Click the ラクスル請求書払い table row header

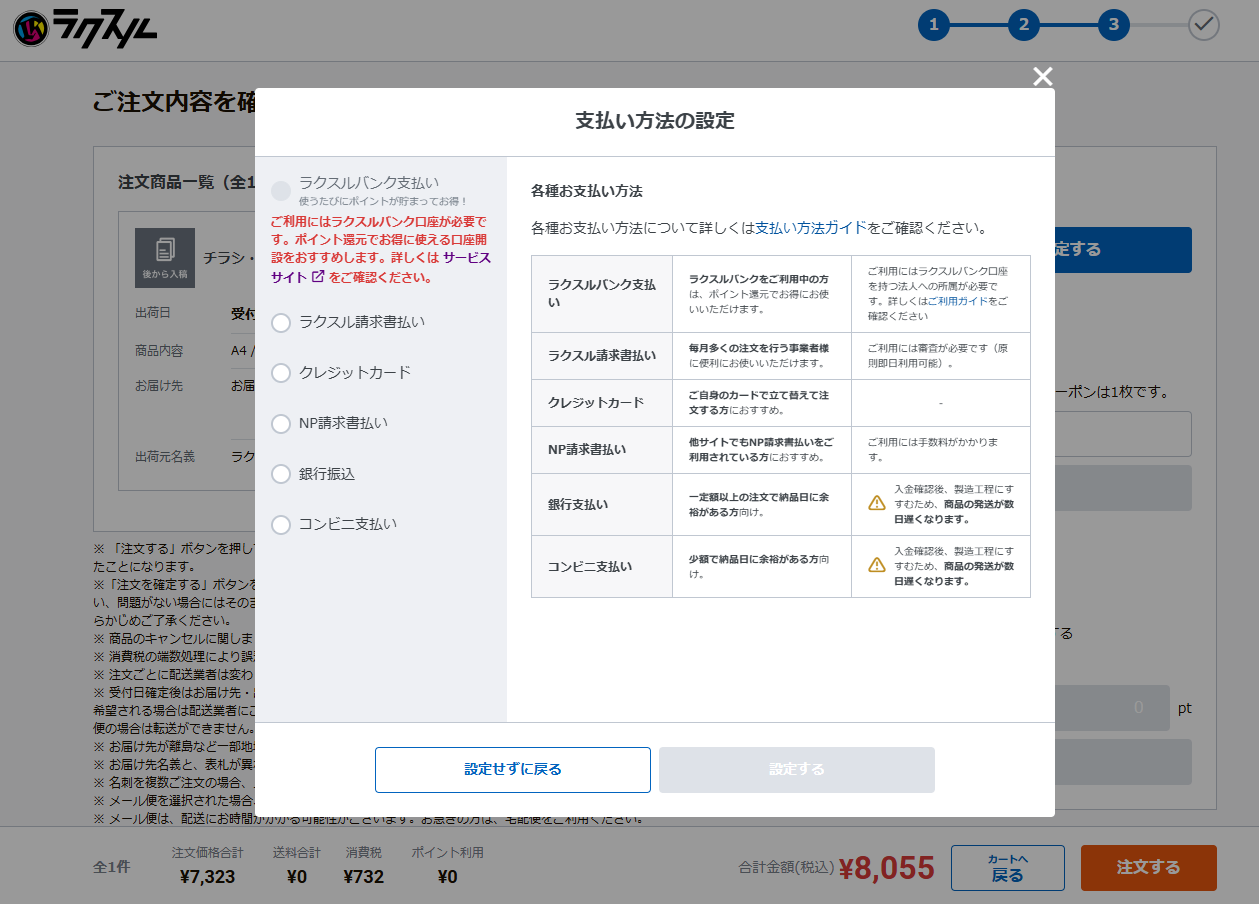pyautogui.click(x=602, y=356)
